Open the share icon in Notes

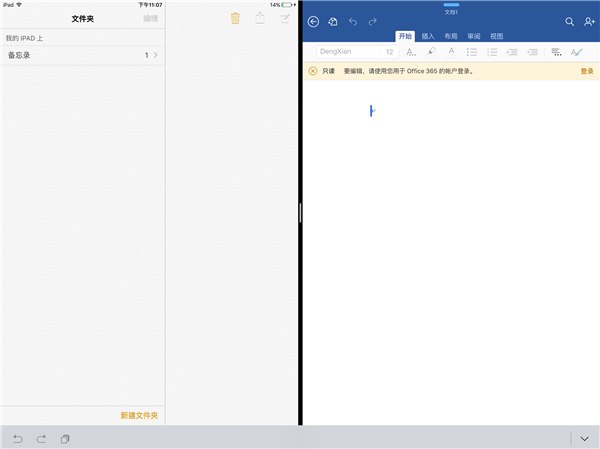point(260,18)
